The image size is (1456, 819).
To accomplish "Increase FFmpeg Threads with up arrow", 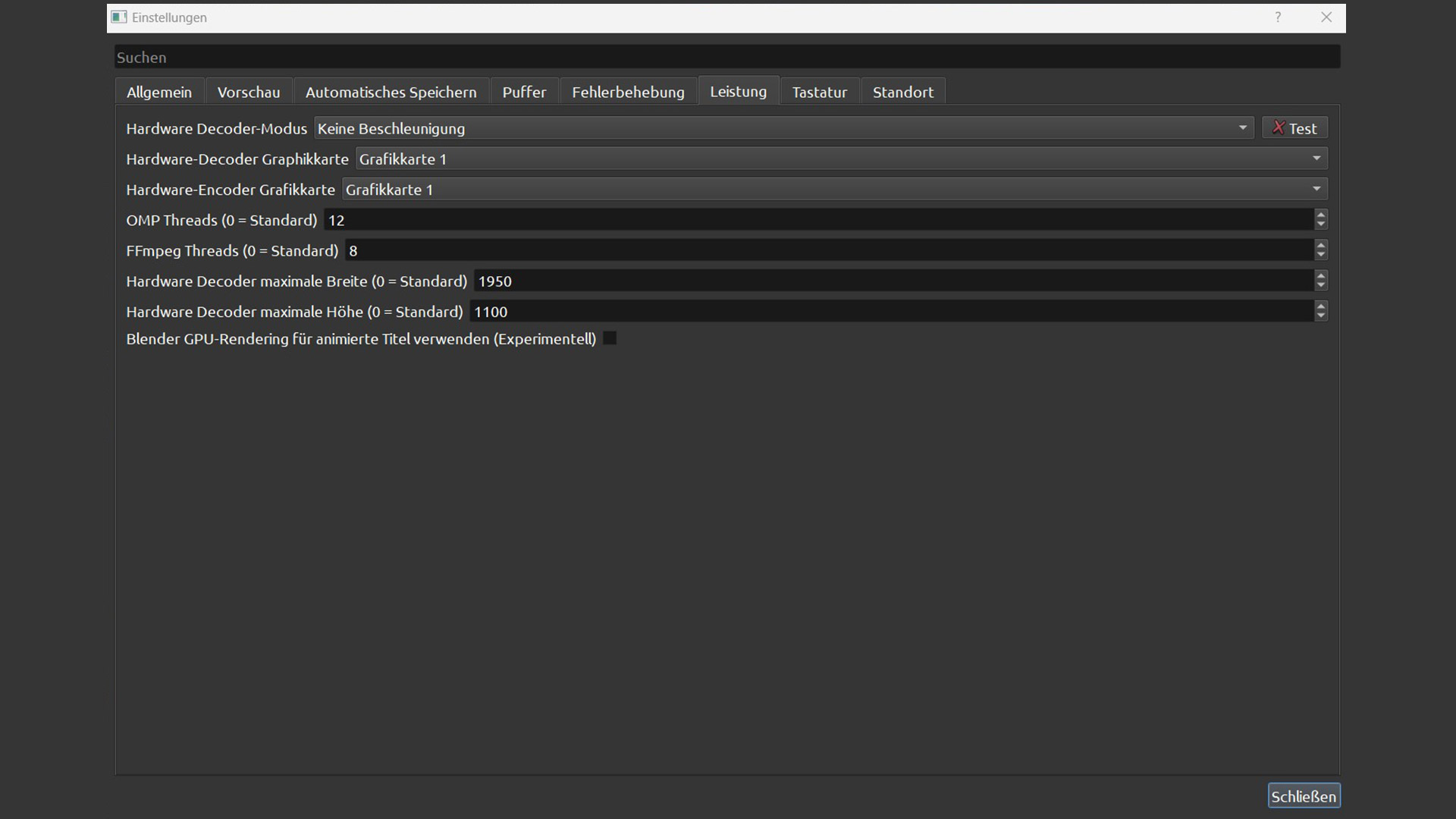I will tap(1321, 245).
